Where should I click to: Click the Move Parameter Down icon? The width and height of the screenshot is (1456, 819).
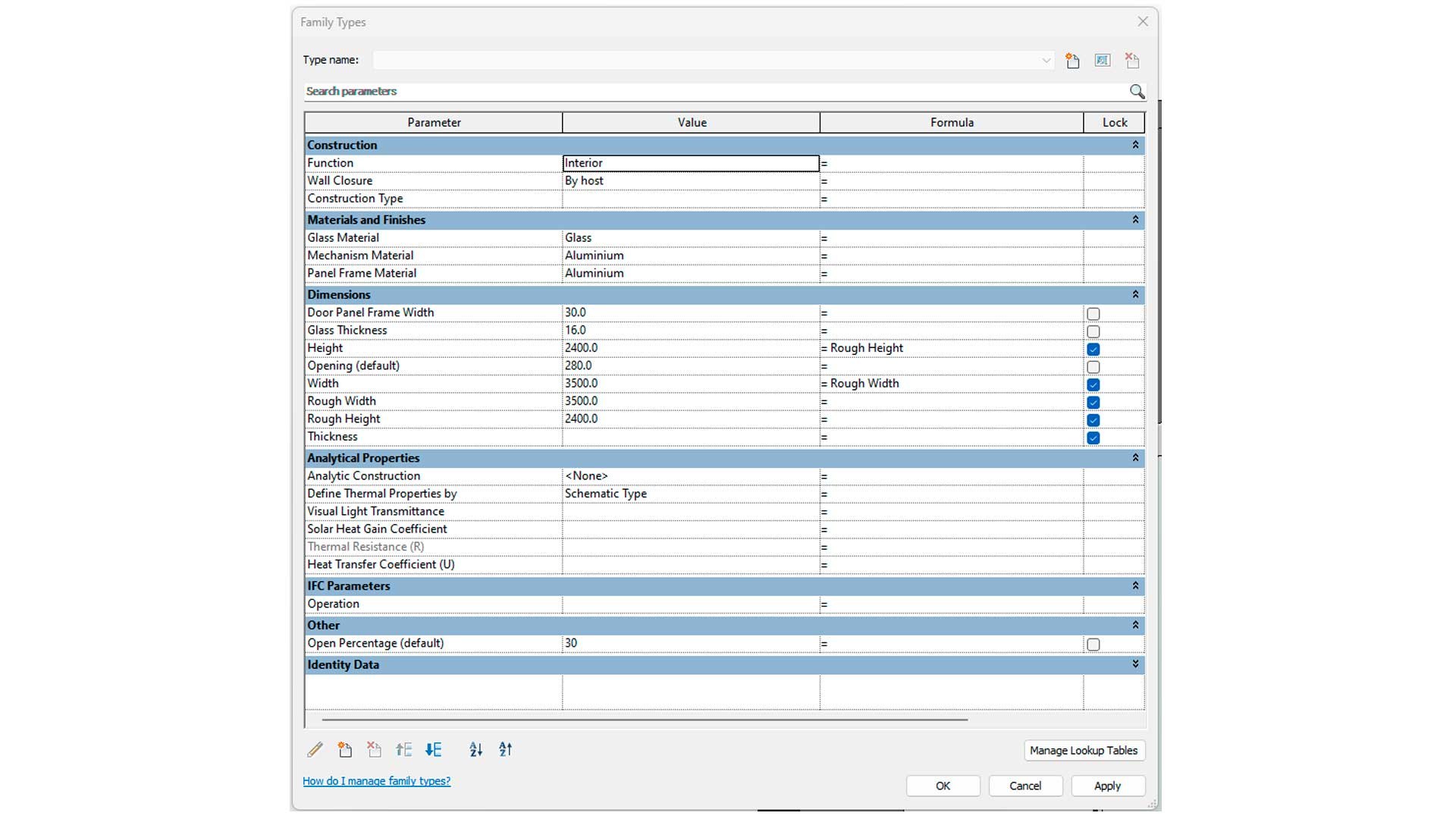(x=433, y=750)
